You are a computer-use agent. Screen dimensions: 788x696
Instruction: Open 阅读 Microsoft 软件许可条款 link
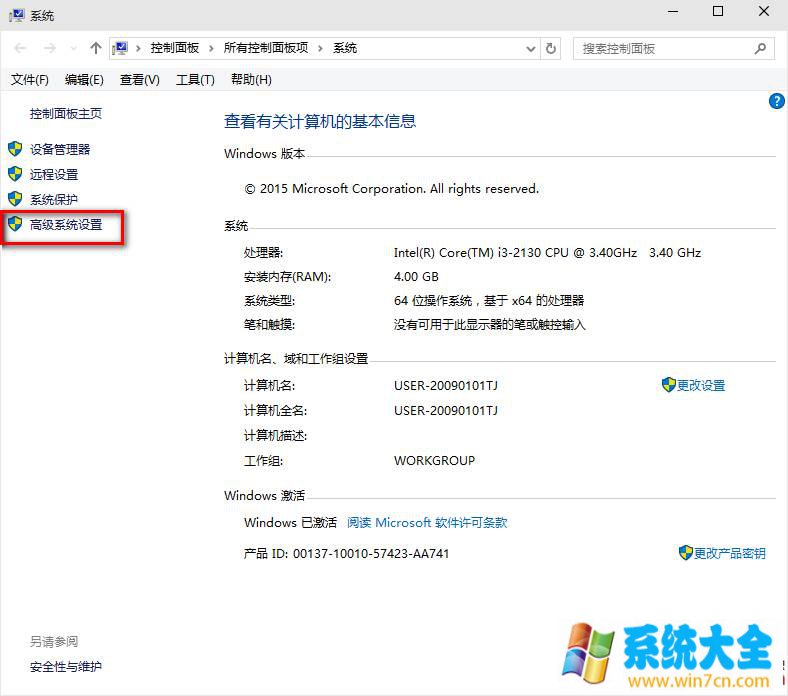tap(427, 523)
